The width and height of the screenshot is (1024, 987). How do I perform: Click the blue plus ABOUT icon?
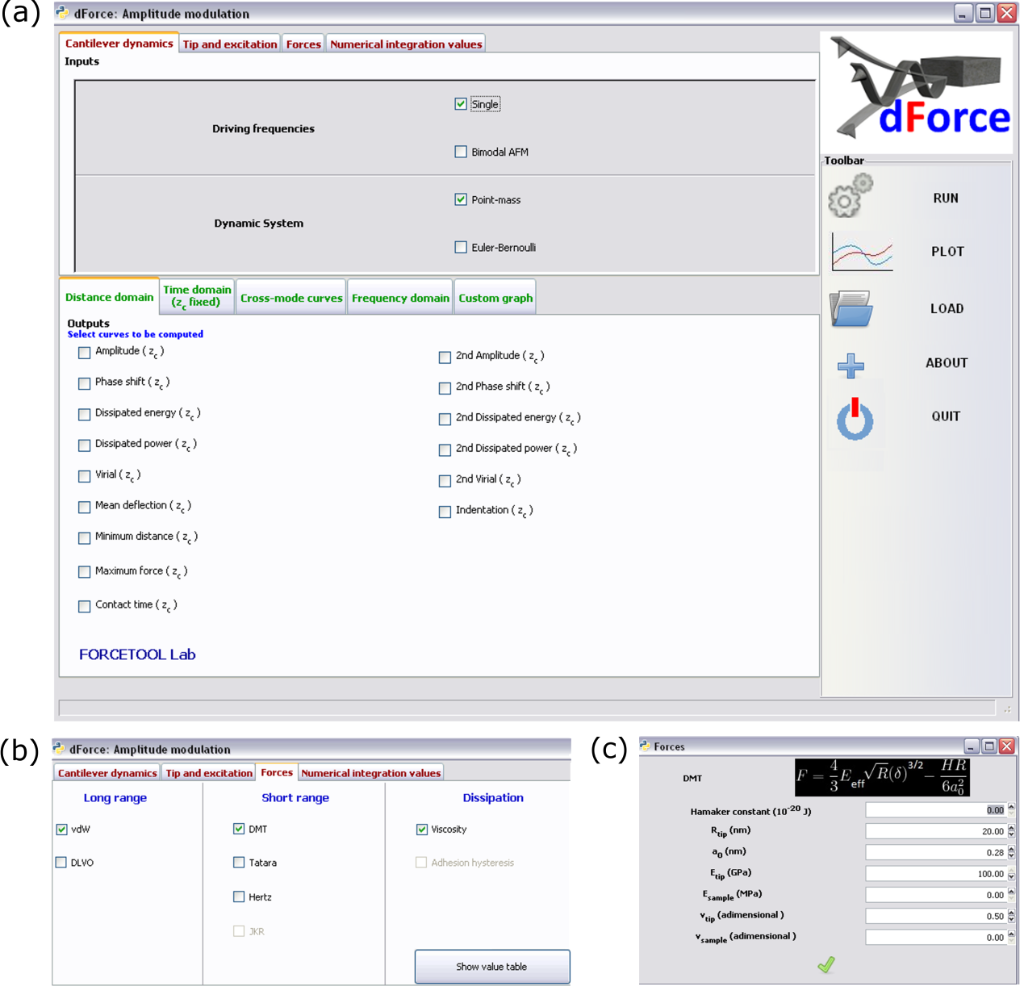(x=850, y=366)
